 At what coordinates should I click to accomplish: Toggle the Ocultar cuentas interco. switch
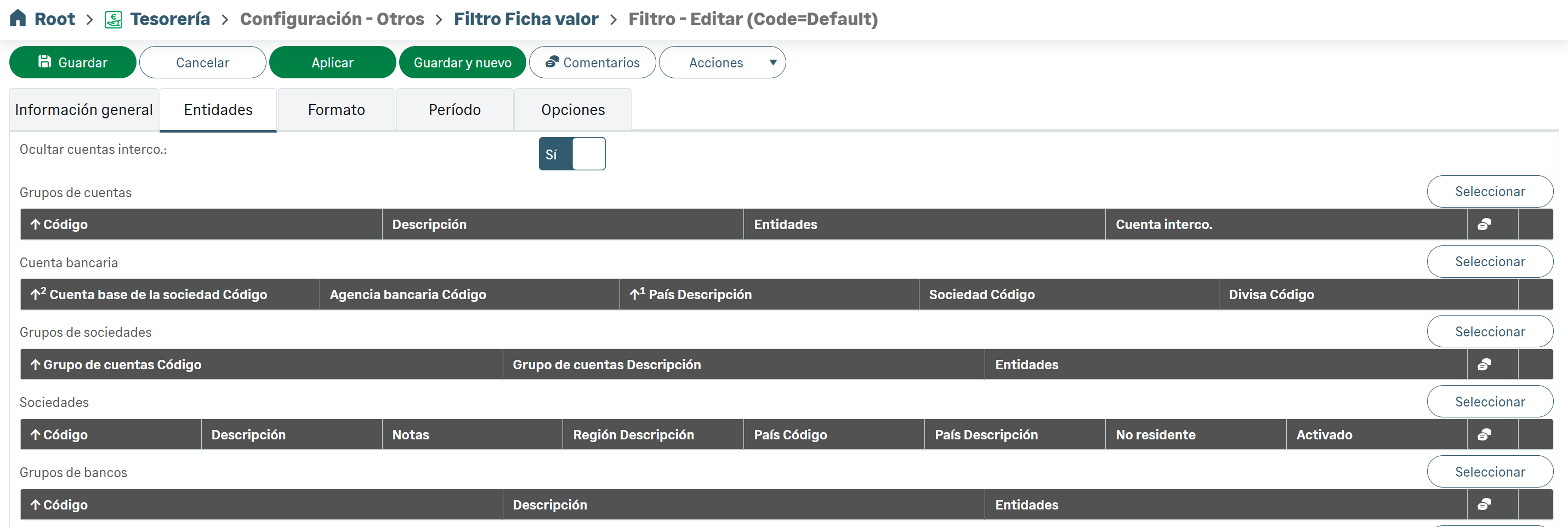pos(571,154)
